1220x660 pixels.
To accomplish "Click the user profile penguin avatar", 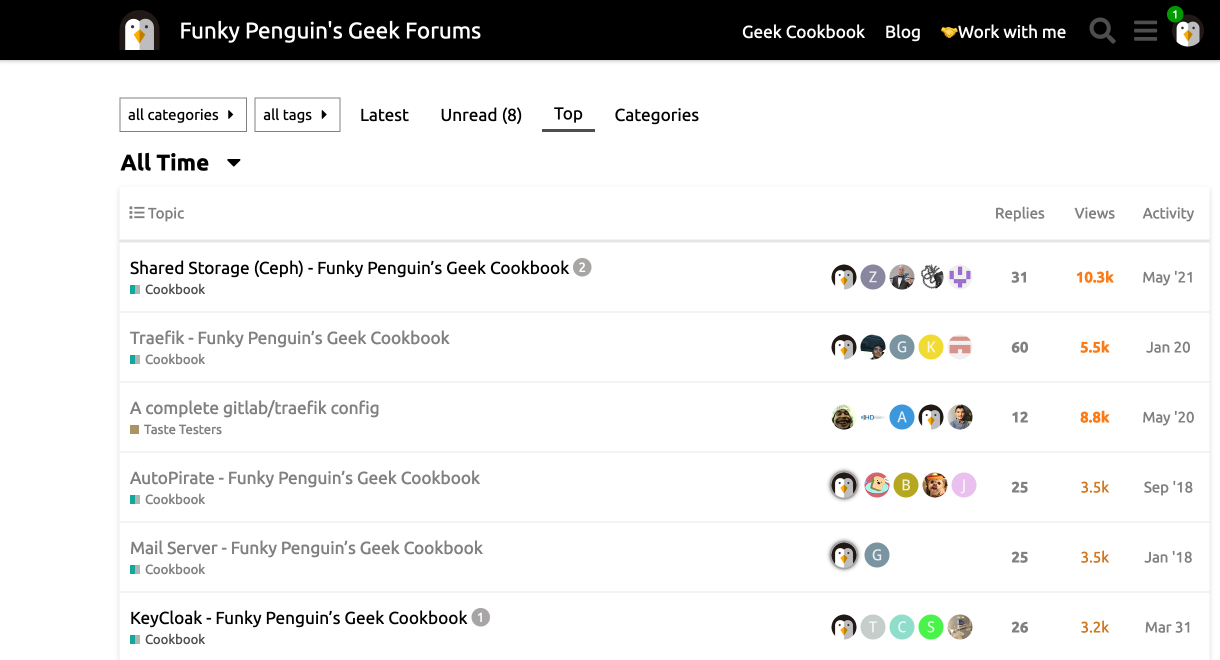I will pyautogui.click(x=1187, y=32).
